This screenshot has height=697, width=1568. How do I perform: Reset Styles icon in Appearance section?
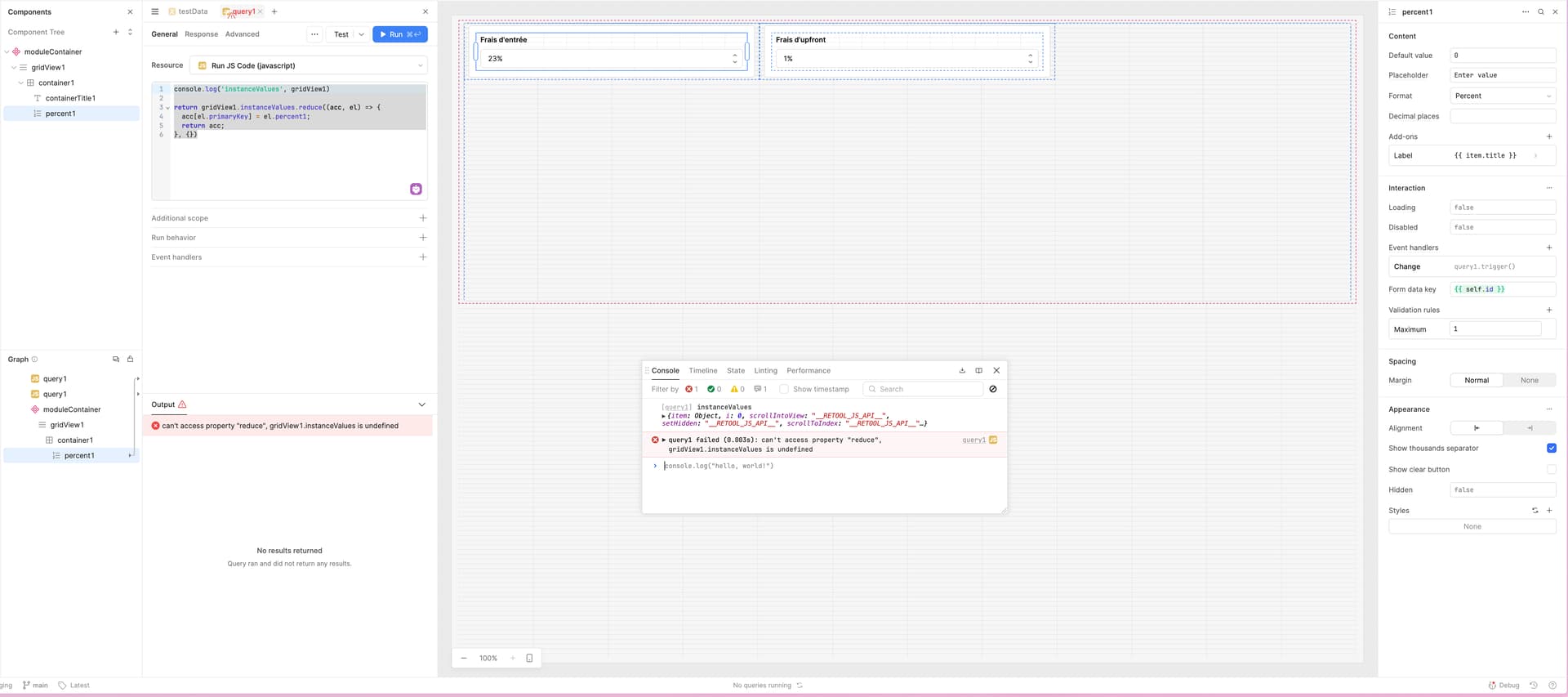(1535, 511)
